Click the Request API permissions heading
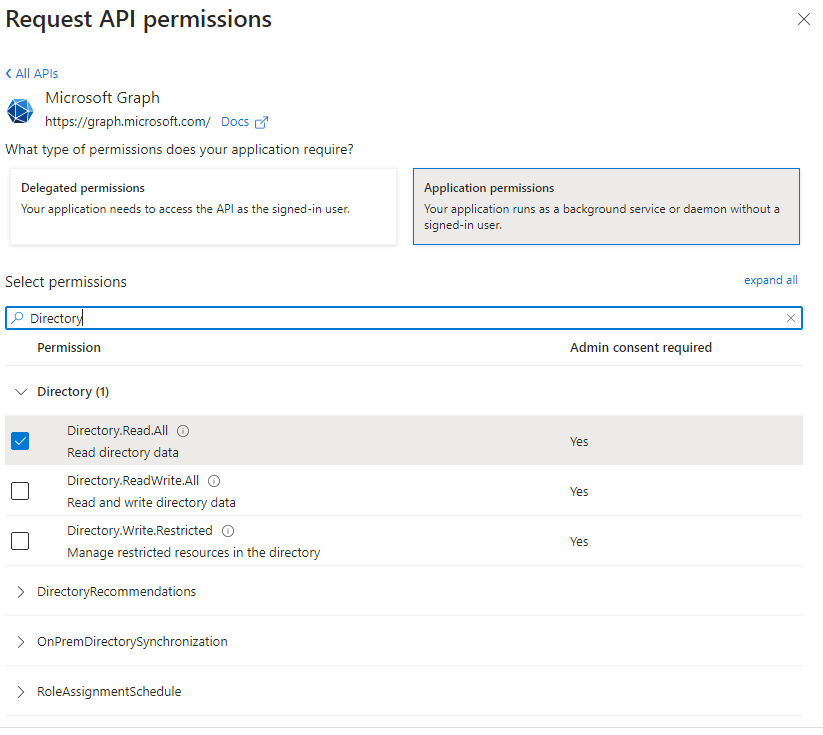The height and width of the screenshot is (735, 823). [139, 19]
